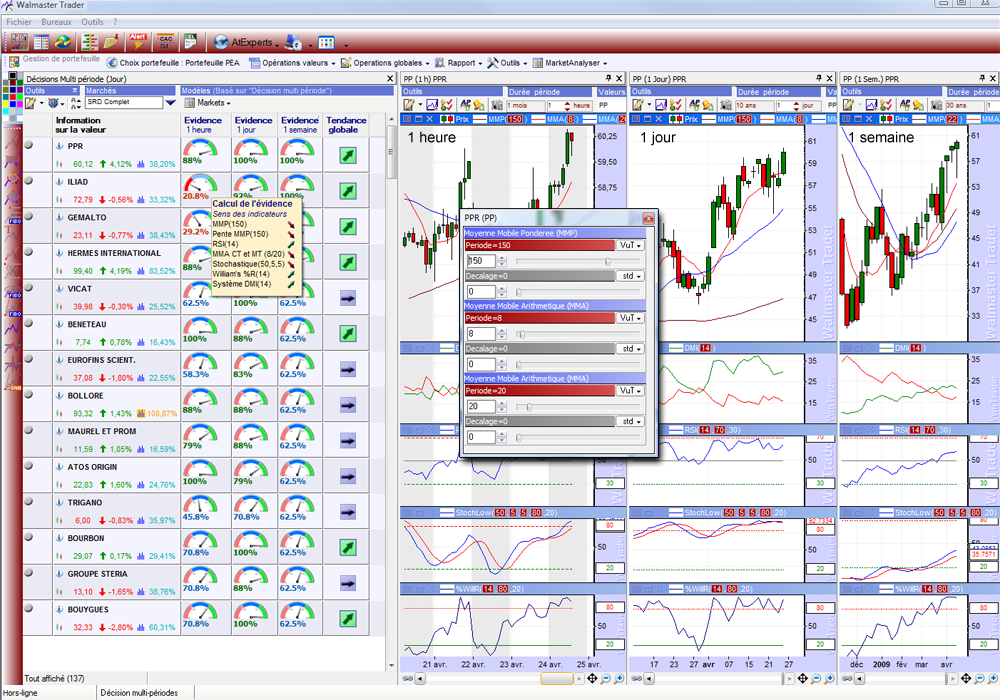This screenshot has height=700, width=1000.
Task: Click the green spreadsheet icon in the main toolbar
Action: point(190,42)
